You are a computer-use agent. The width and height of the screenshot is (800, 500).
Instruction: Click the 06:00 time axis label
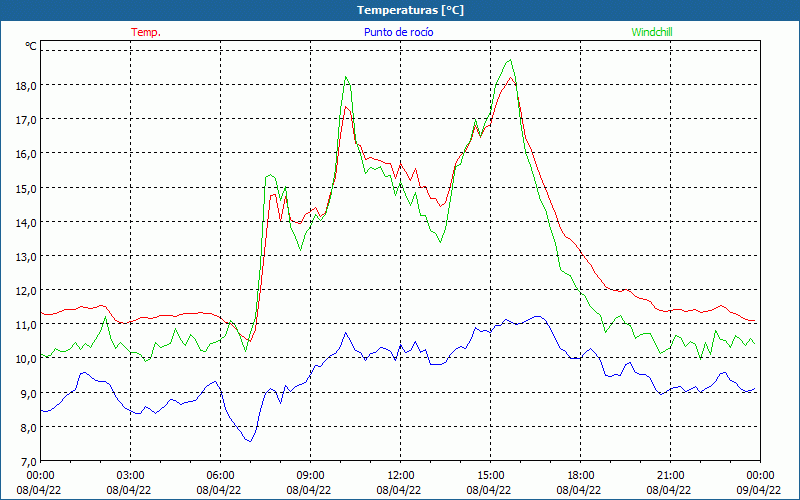220,476
